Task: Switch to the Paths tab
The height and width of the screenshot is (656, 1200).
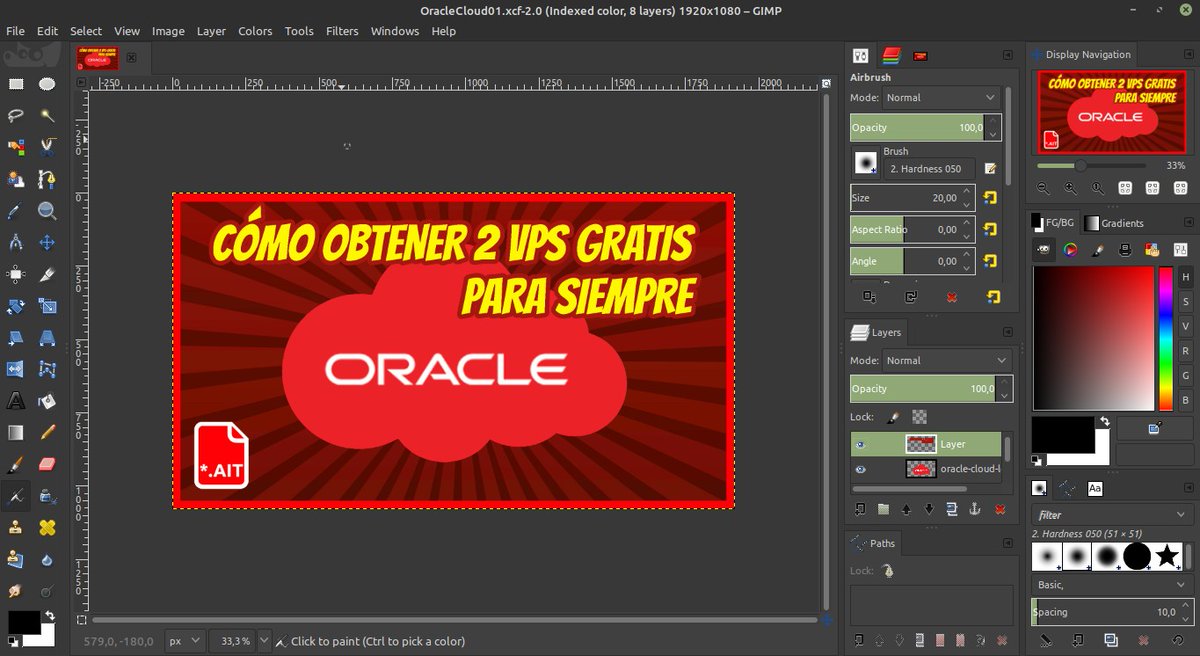Action: click(x=874, y=543)
